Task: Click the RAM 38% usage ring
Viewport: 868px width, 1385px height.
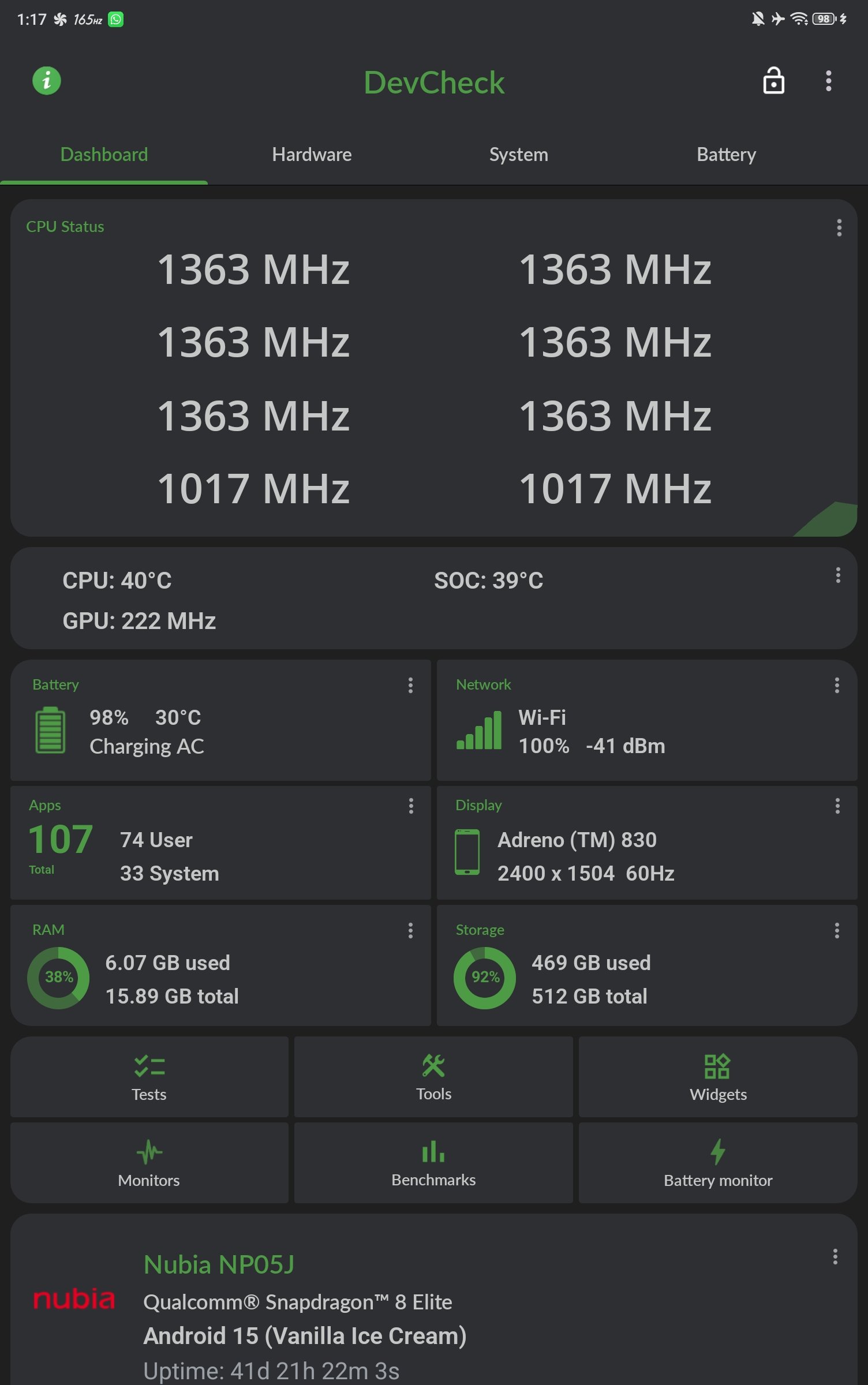Action: 58,978
